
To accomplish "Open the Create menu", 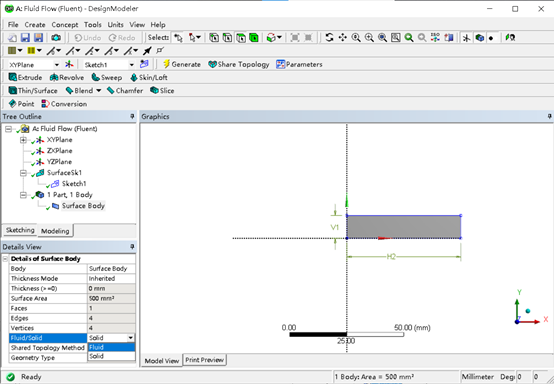I will pyautogui.click(x=35, y=25).
